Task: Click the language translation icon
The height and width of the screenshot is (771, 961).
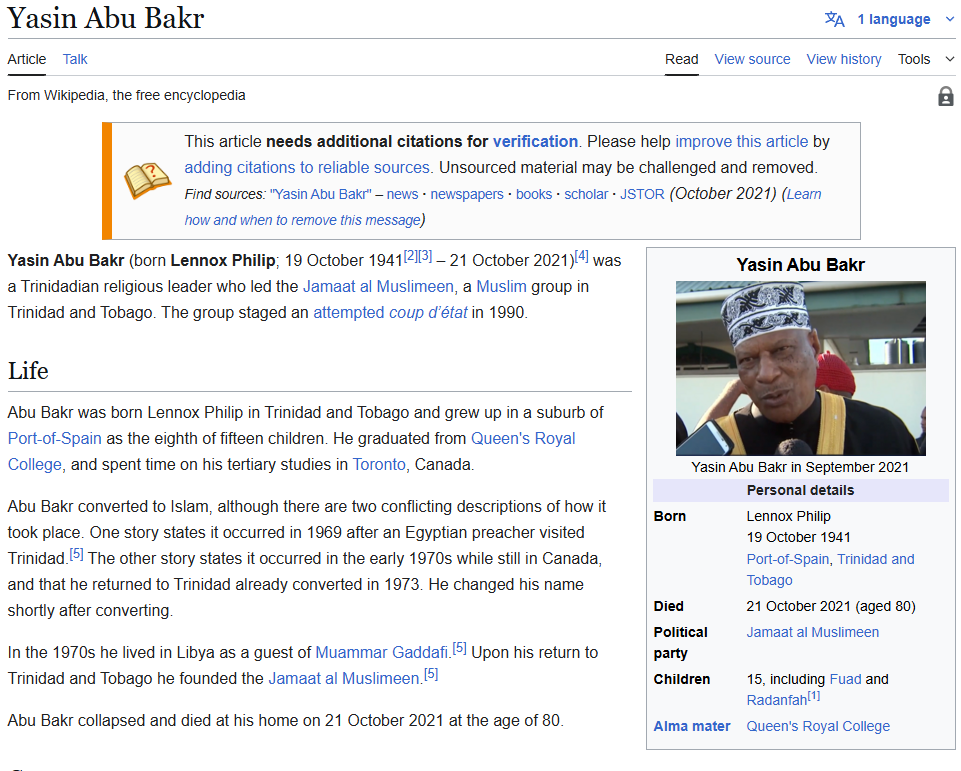Action: (x=834, y=20)
